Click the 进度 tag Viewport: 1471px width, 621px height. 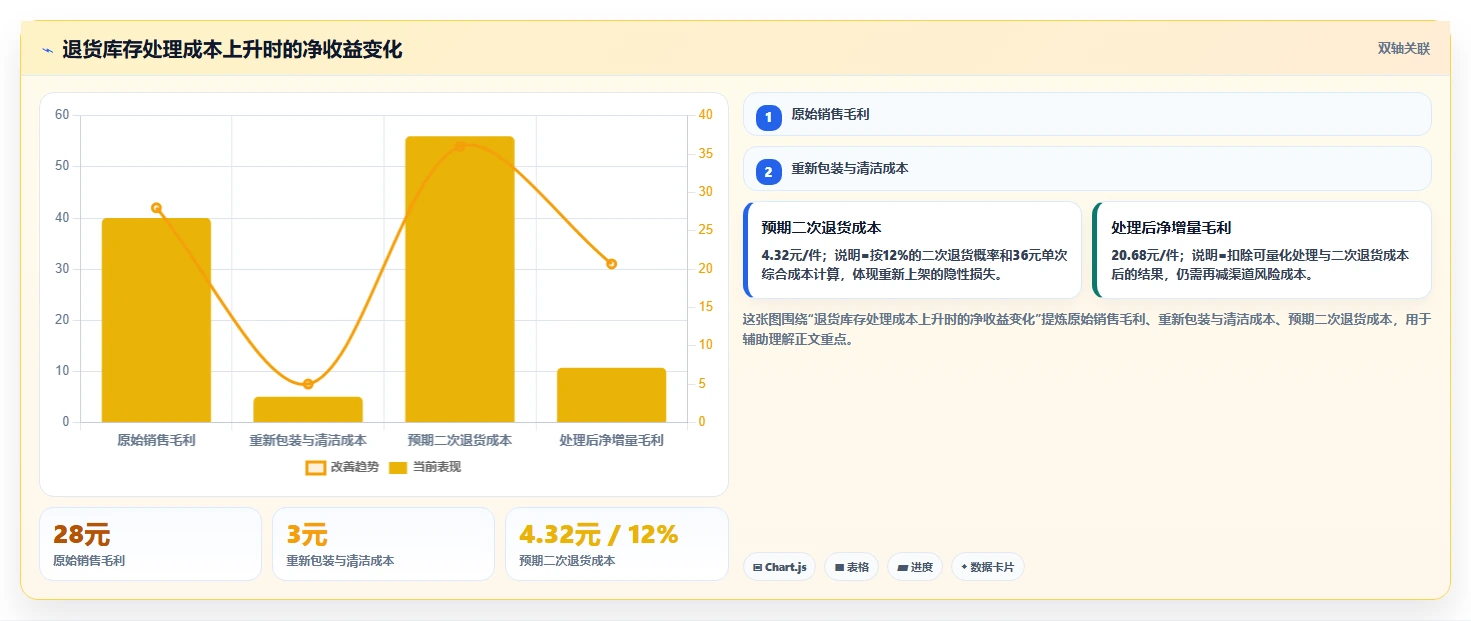(x=915, y=567)
